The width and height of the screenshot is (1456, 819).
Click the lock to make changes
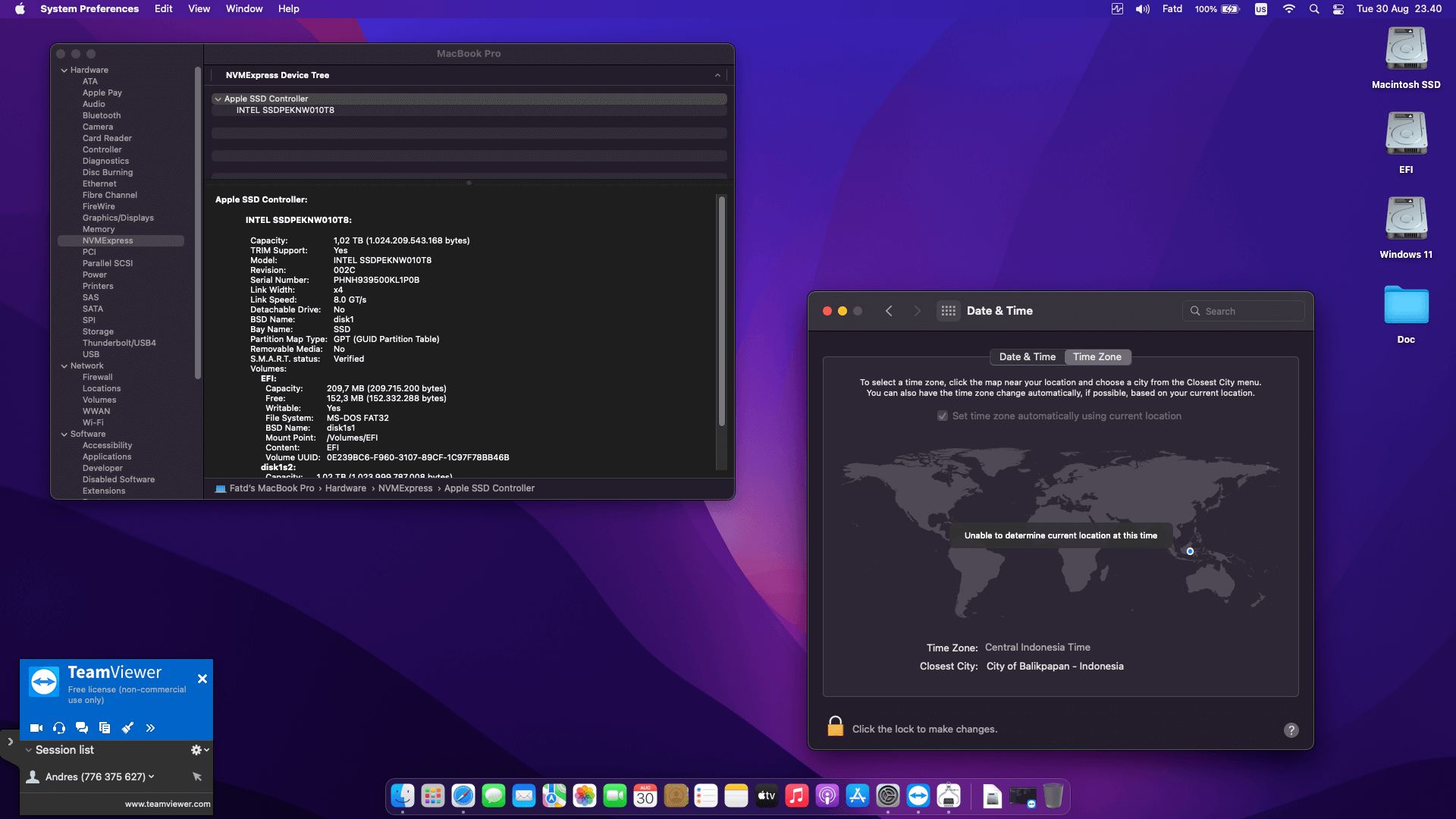tap(835, 726)
